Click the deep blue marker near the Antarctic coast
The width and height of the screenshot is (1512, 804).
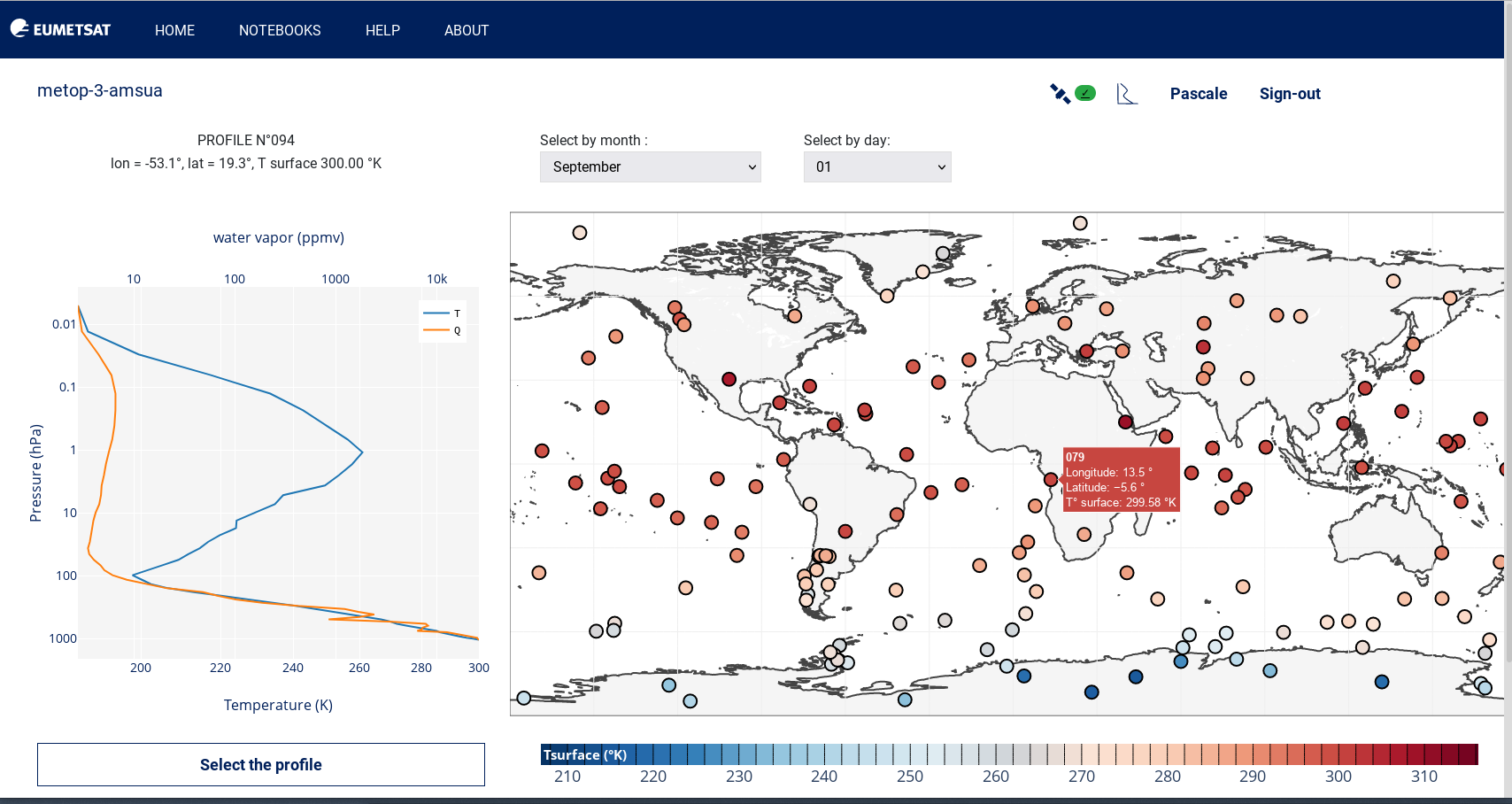1136,677
